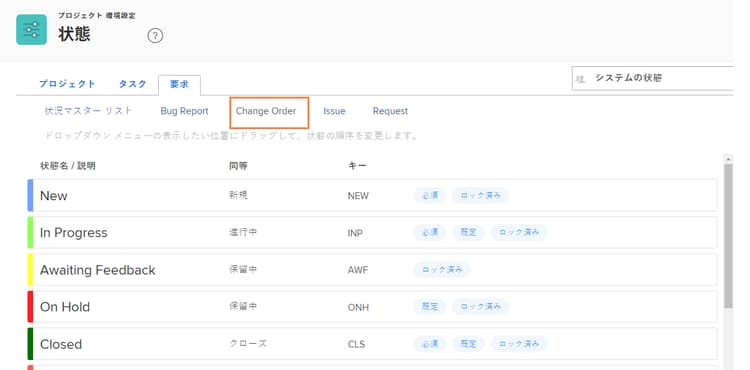Click the 必須 badge in New row
The image size is (750, 370).
430,196
